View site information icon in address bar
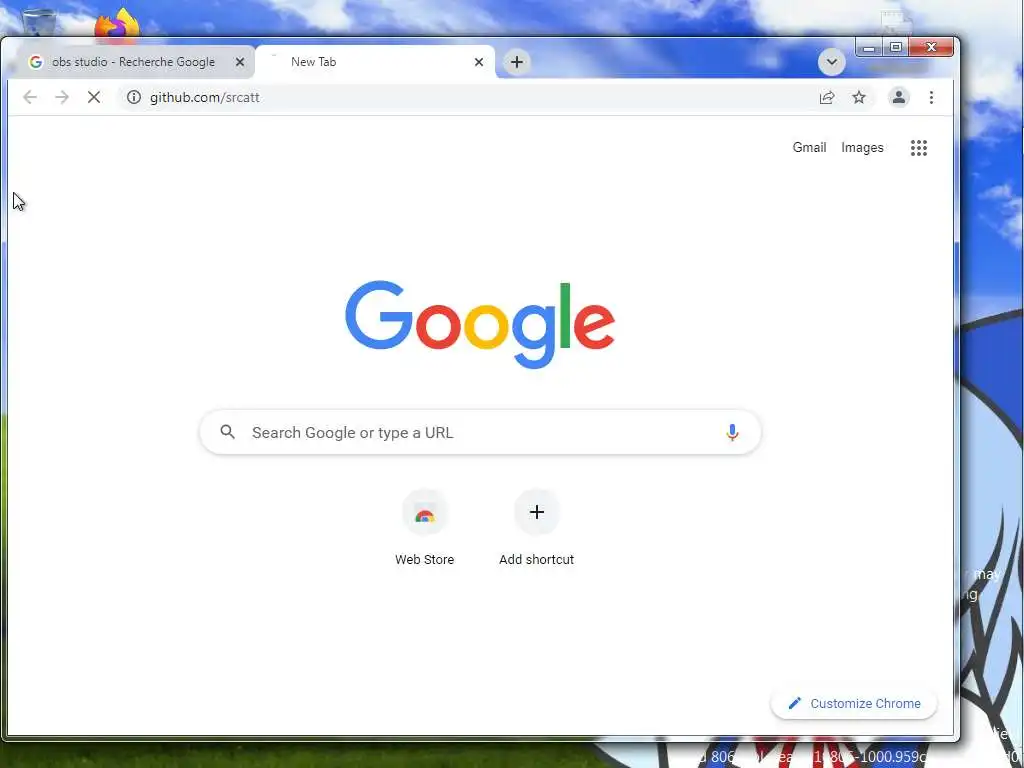Image resolution: width=1024 pixels, height=768 pixels. pos(134,97)
